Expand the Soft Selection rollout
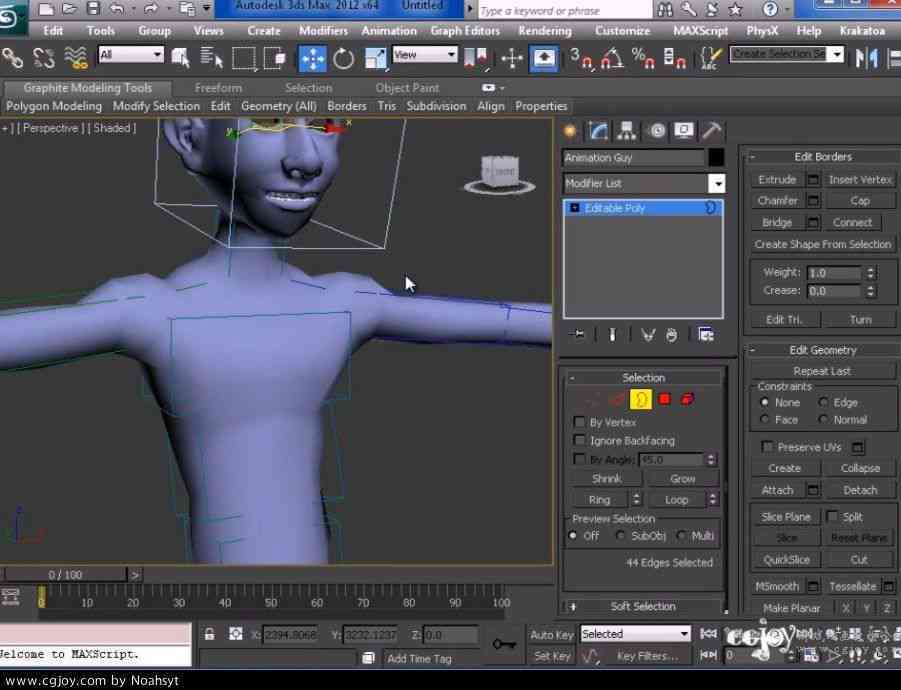The height and width of the screenshot is (690, 901). point(642,606)
